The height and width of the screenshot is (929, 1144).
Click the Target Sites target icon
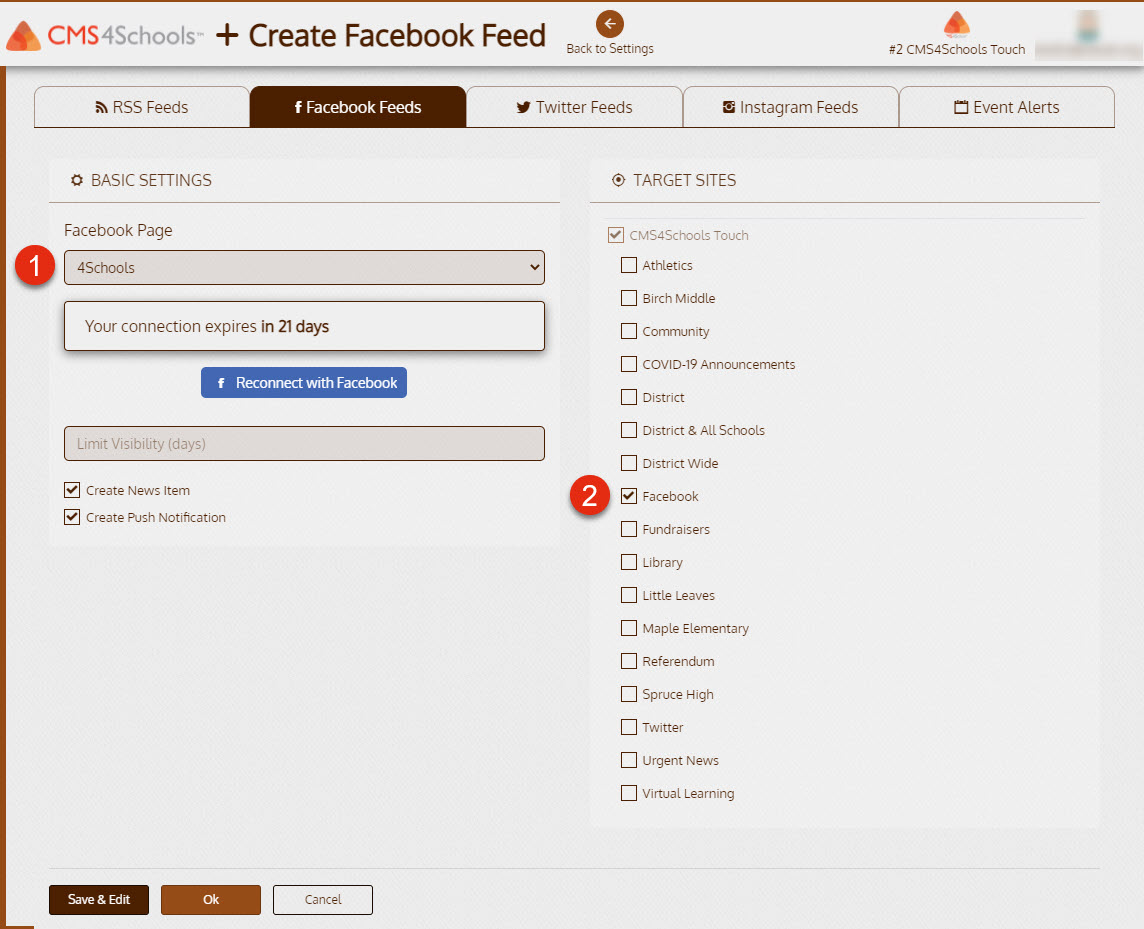click(x=618, y=180)
